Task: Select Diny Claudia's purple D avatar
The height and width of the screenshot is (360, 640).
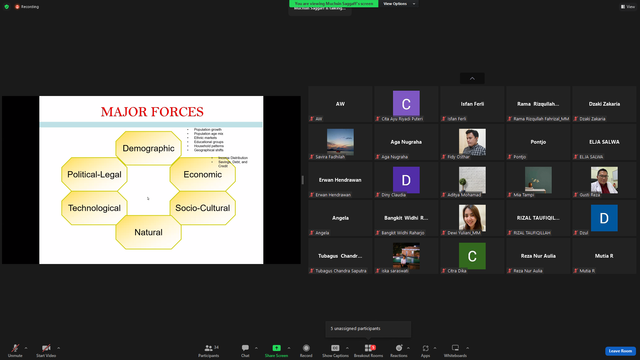Action: [x=406, y=180]
